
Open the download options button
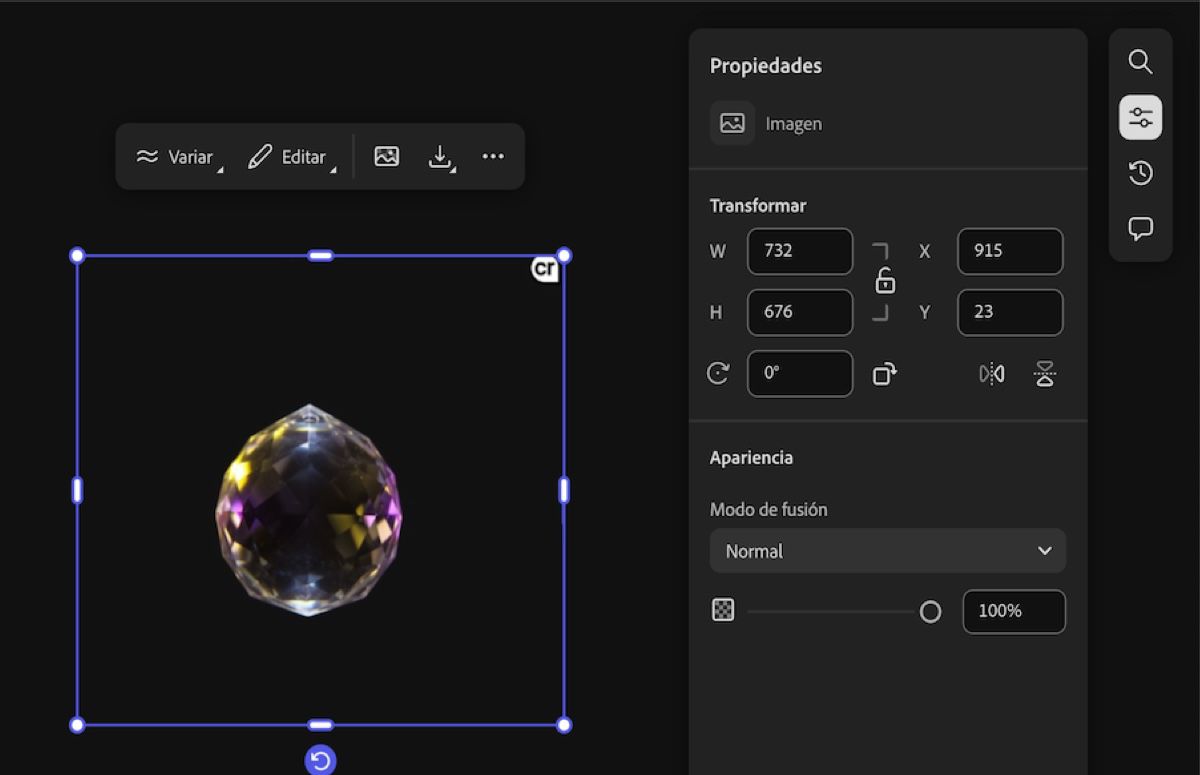pyautogui.click(x=441, y=157)
